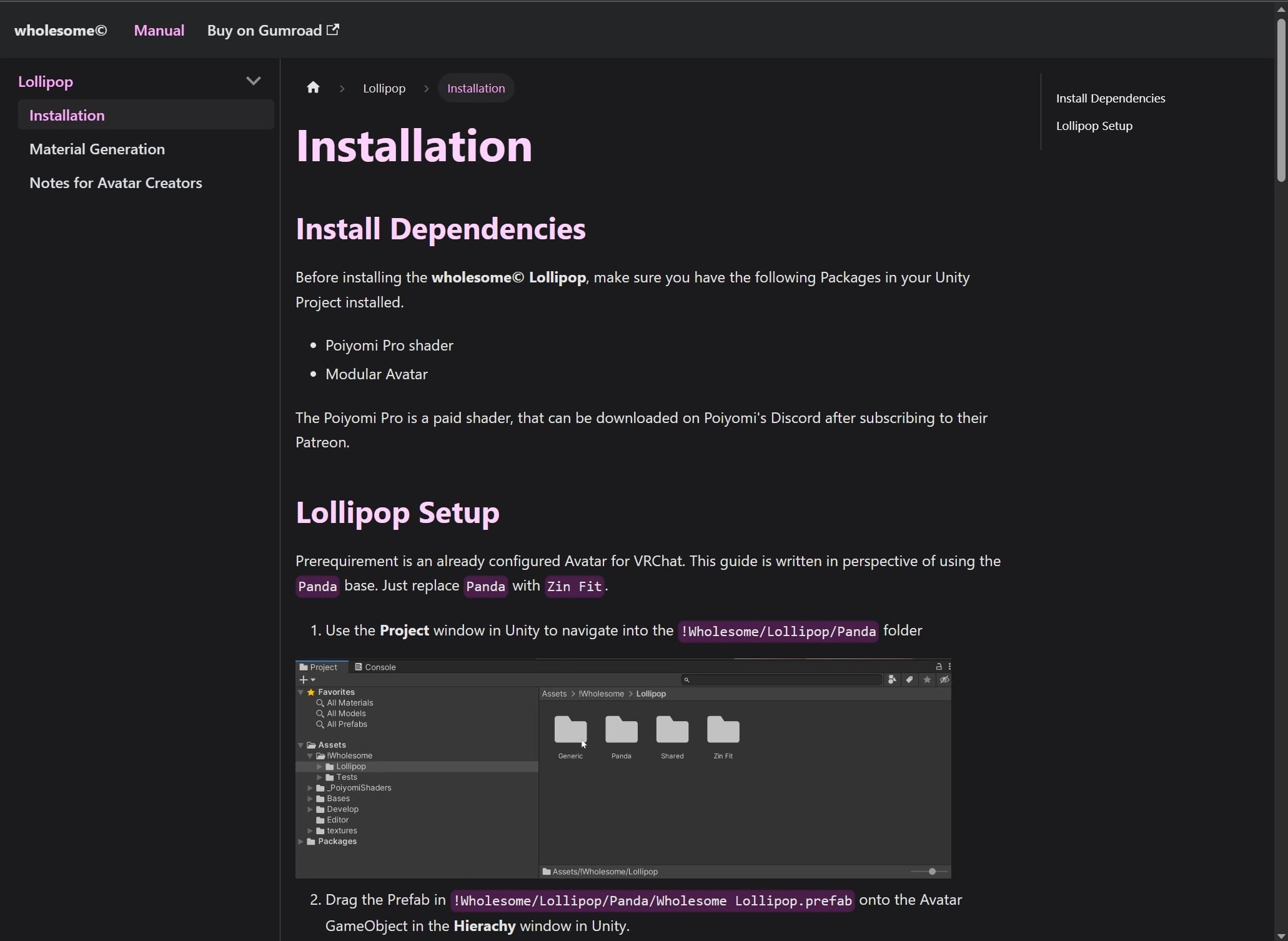The image size is (1288, 941).
Task: Jump to the Lollipop Setup heading link
Action: (x=1094, y=126)
